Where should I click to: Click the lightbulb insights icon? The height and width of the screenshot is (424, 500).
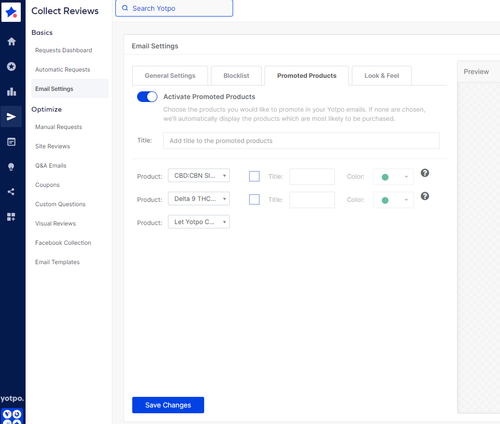point(11,167)
